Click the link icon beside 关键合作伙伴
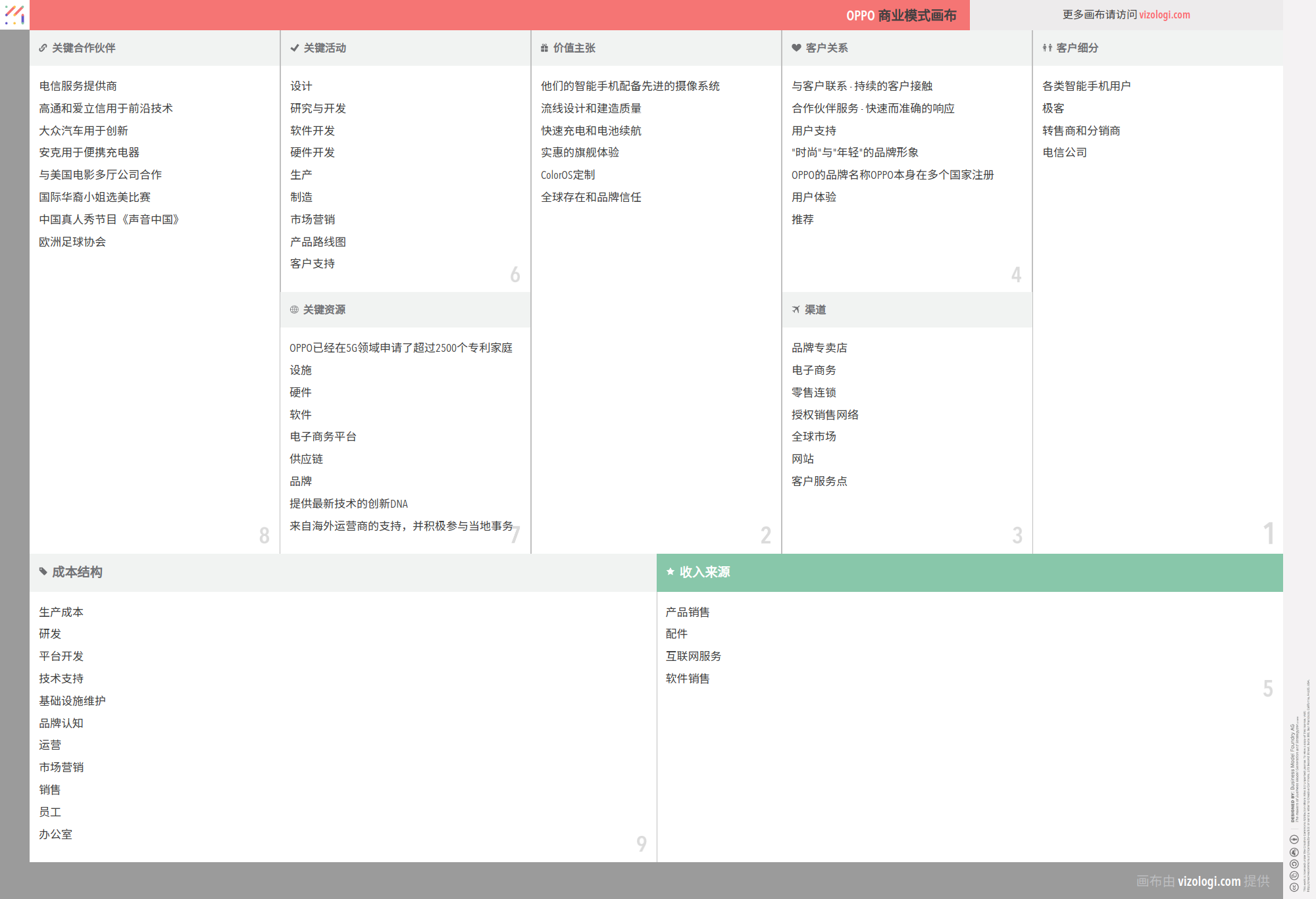 tap(43, 48)
